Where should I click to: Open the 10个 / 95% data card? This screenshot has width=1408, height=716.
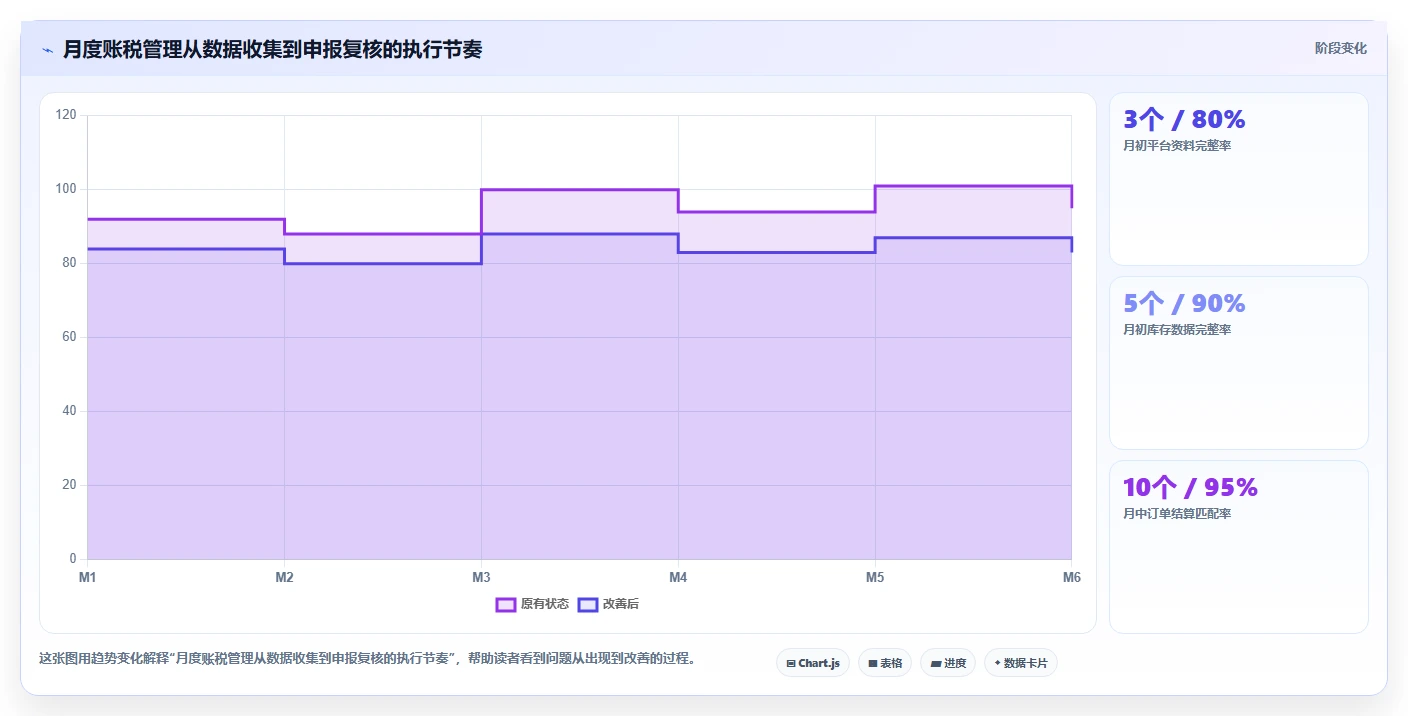pyautogui.click(x=1239, y=547)
